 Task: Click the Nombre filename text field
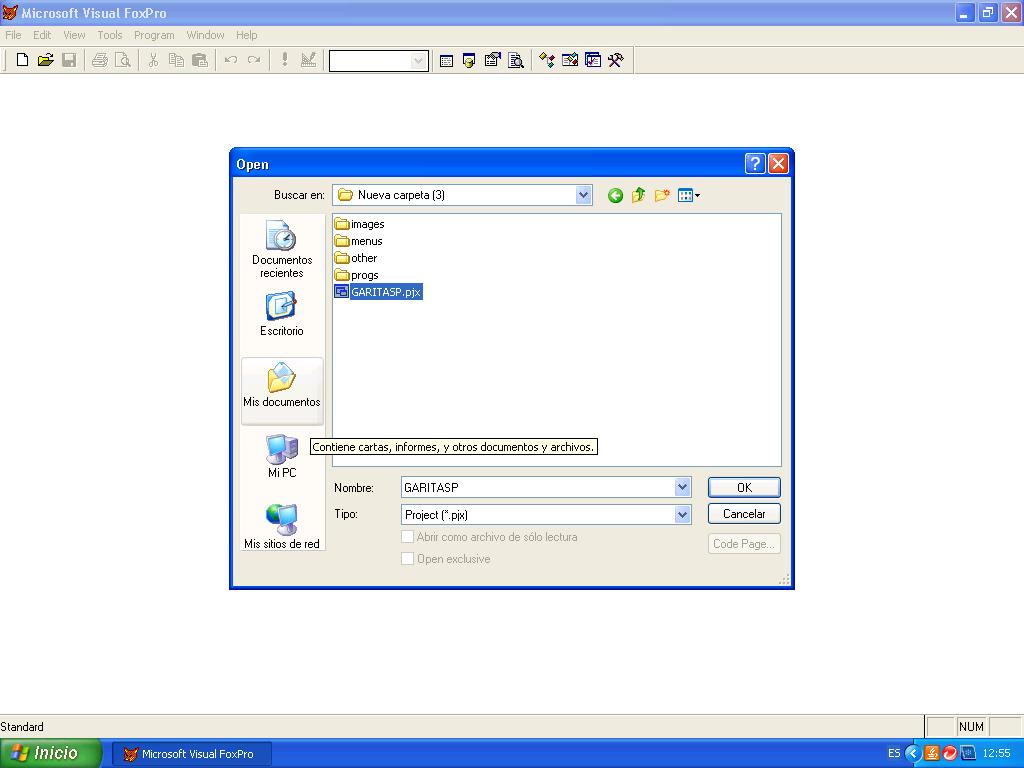538,487
